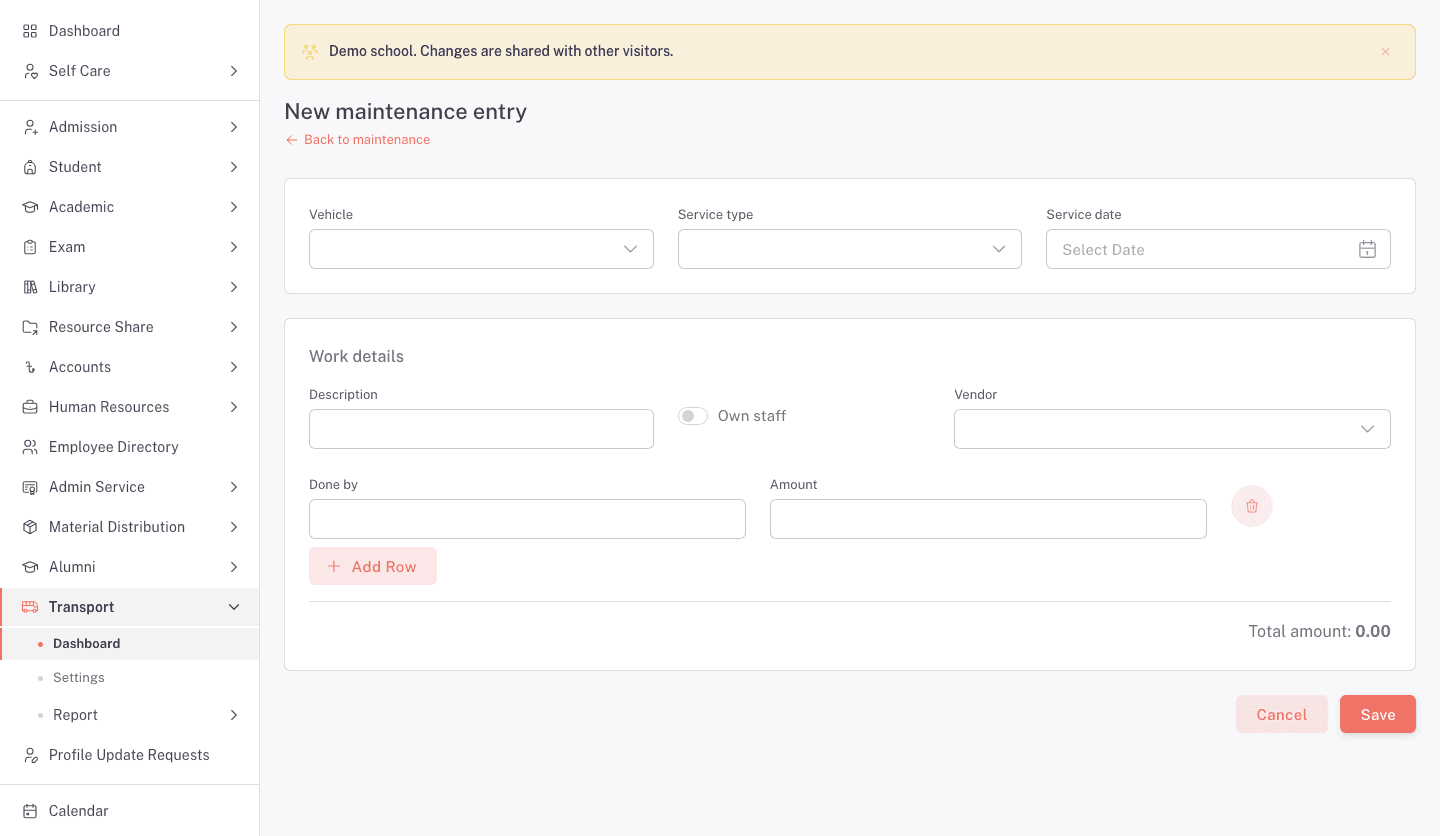Focus the Description input field

[x=481, y=429]
